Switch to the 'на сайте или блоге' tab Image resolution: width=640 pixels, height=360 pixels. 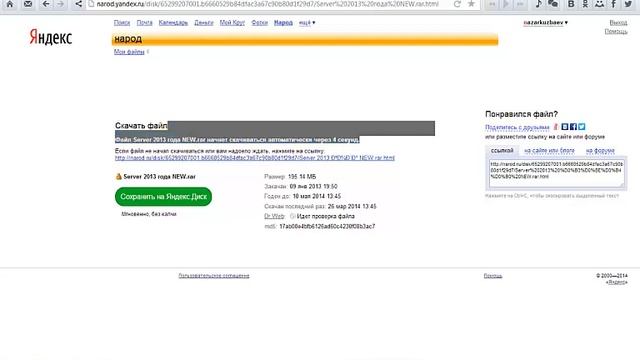[x=549, y=151]
